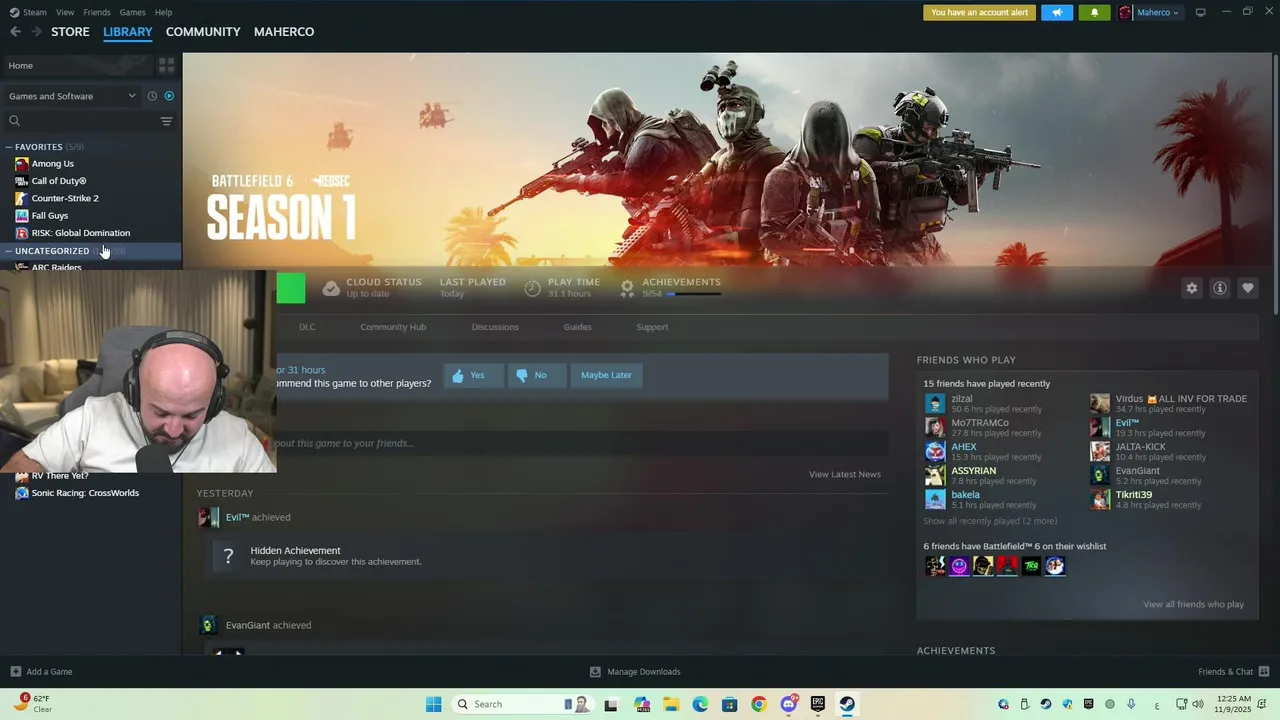Image resolution: width=1280 pixels, height=720 pixels.
Task: Open File Explorer from taskbar
Action: pos(670,704)
